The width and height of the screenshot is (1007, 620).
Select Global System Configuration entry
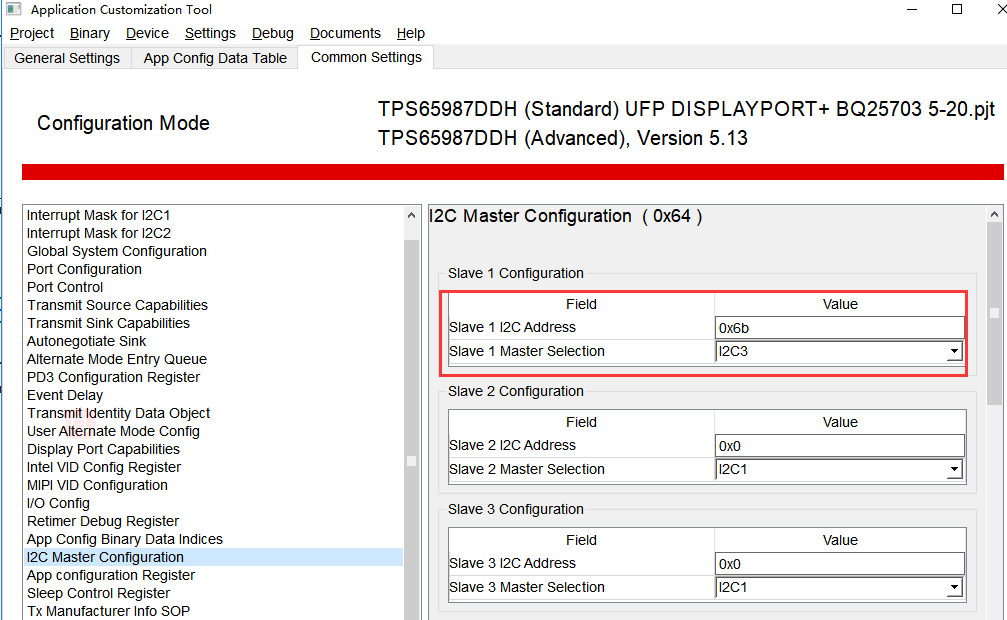click(213, 251)
